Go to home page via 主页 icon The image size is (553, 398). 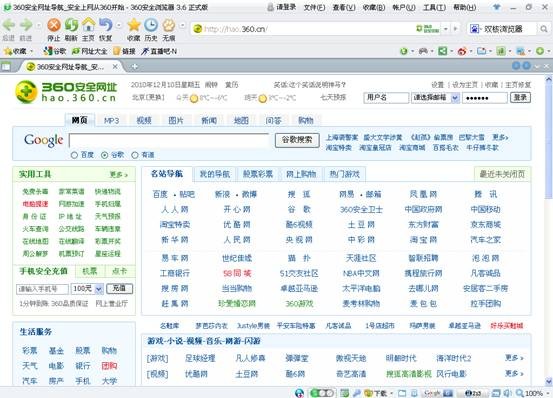coord(88,25)
